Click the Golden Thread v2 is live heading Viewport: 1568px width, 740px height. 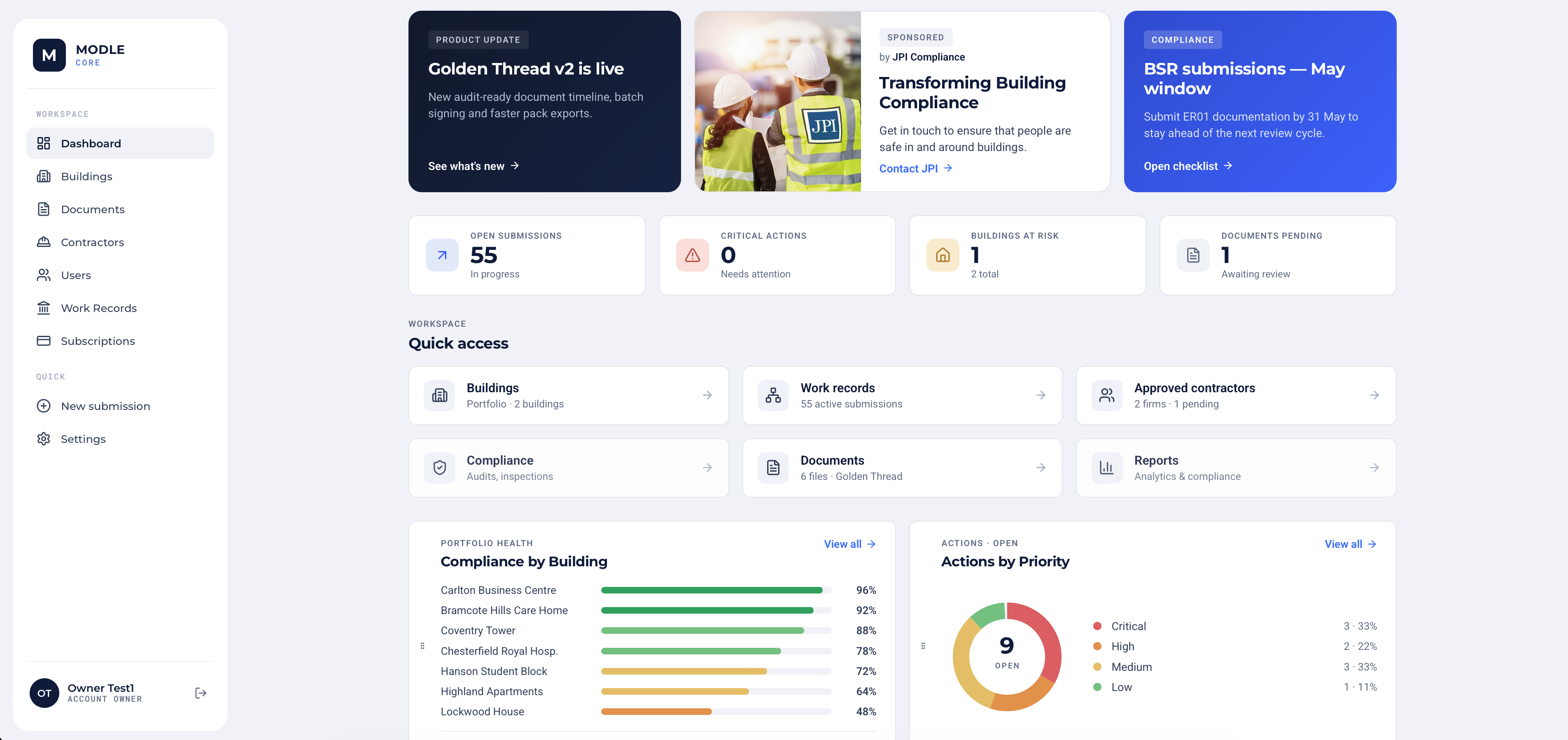tap(526, 69)
